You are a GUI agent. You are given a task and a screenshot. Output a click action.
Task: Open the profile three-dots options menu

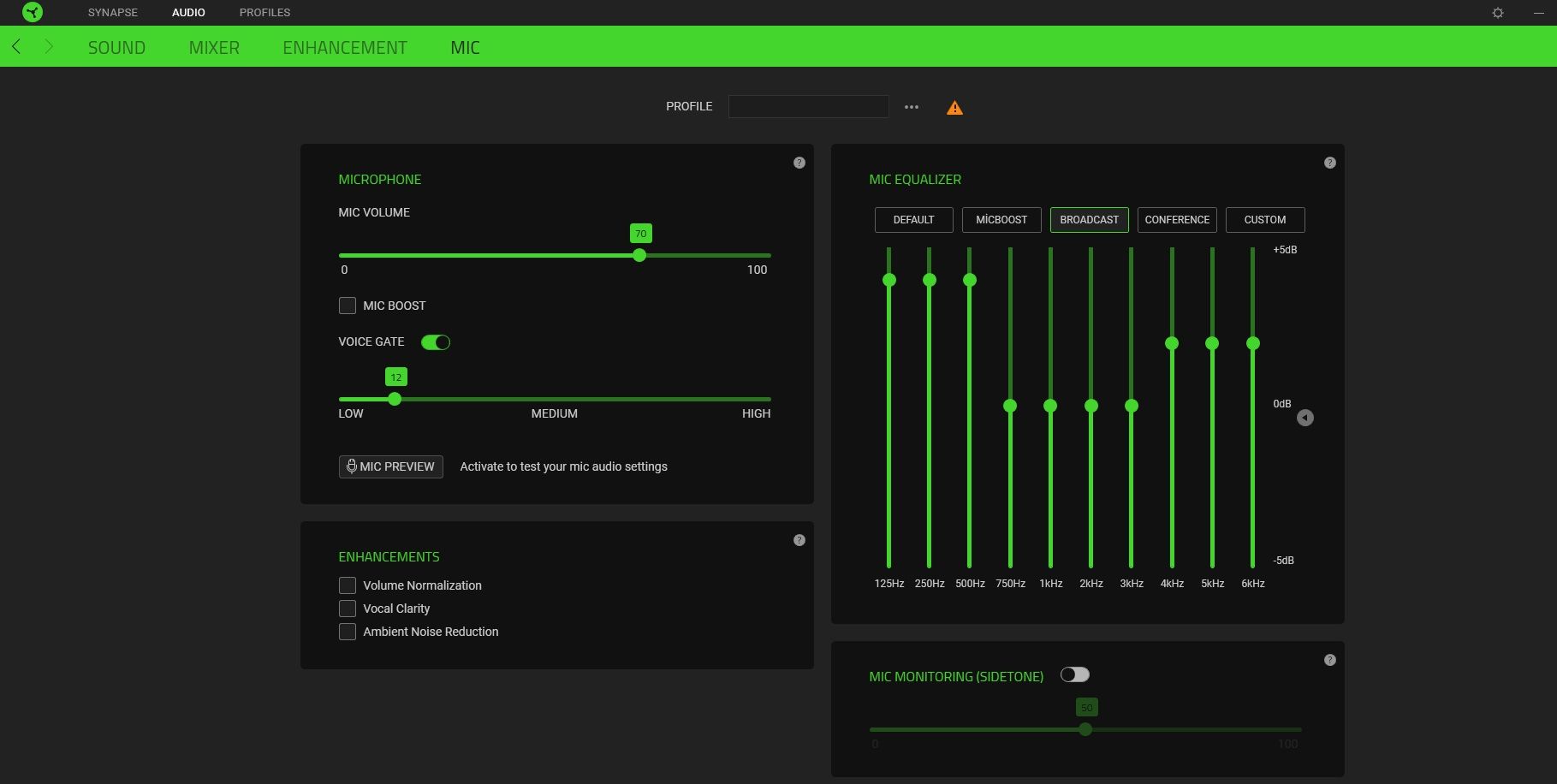912,107
